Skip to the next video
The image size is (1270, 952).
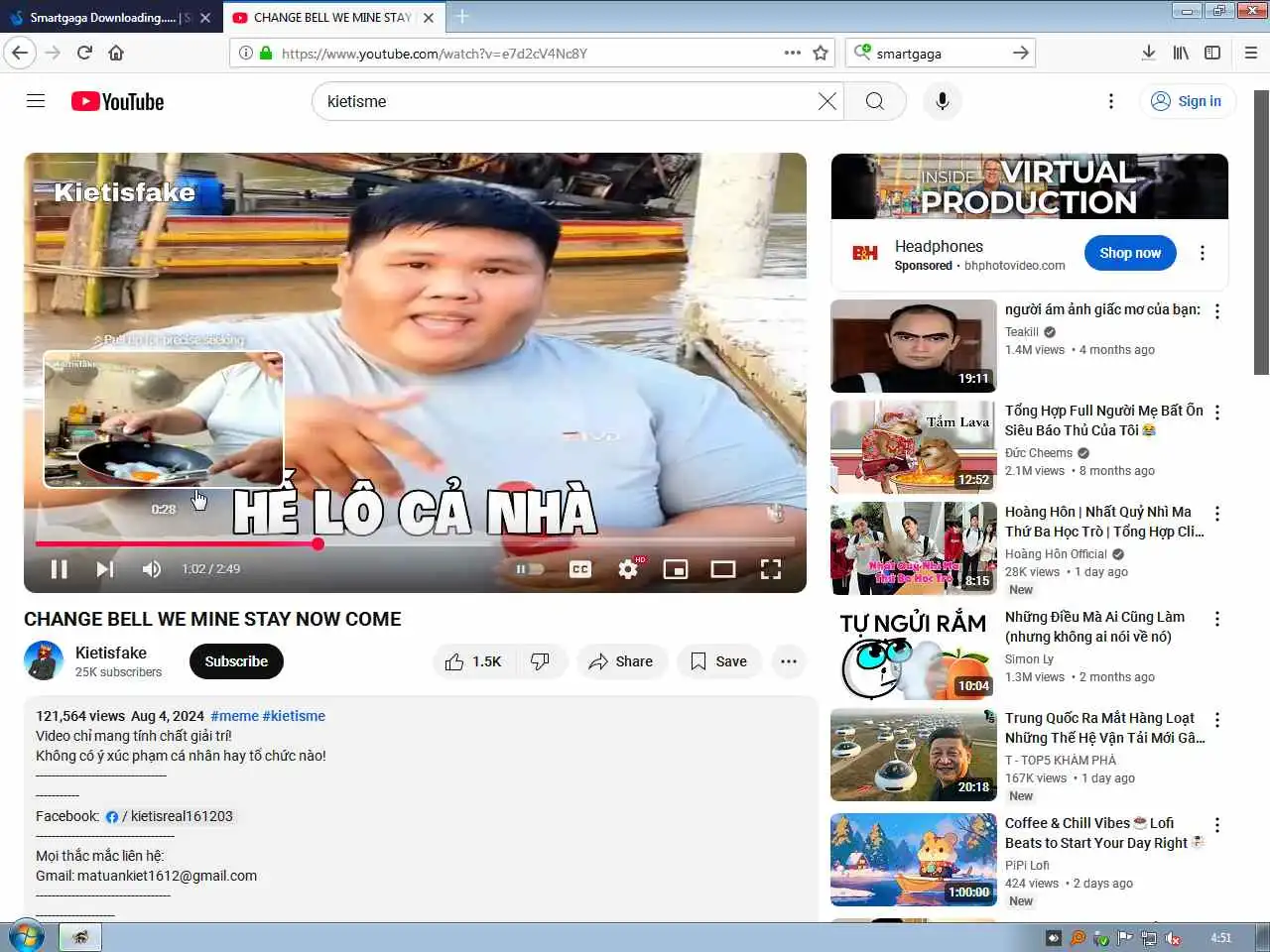(104, 568)
